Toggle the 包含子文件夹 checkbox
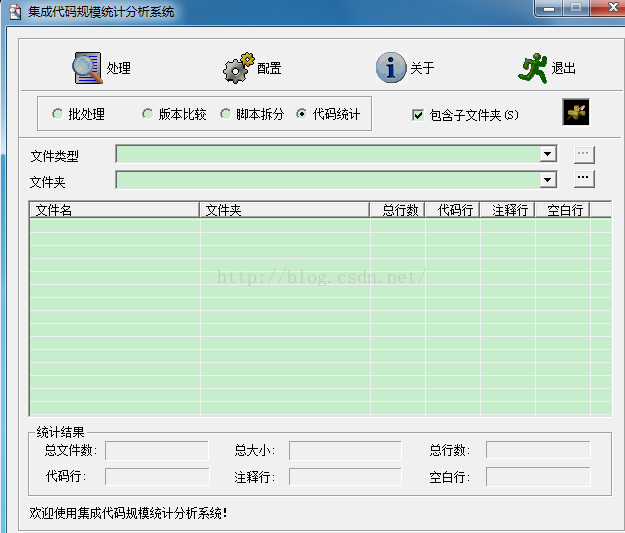625x533 pixels. point(418,115)
